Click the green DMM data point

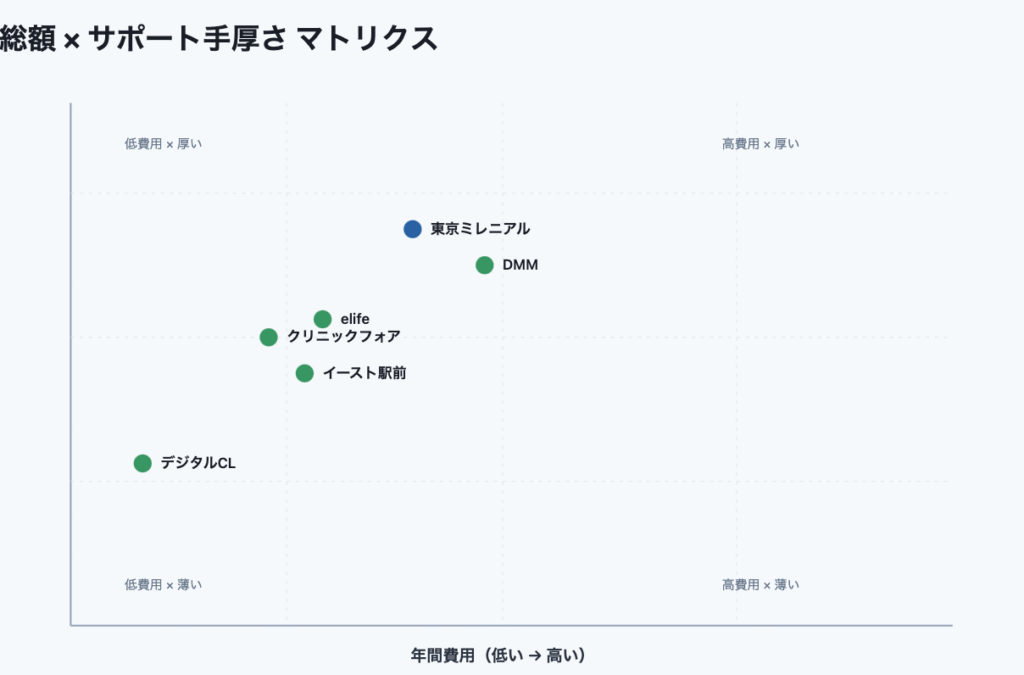[484, 265]
